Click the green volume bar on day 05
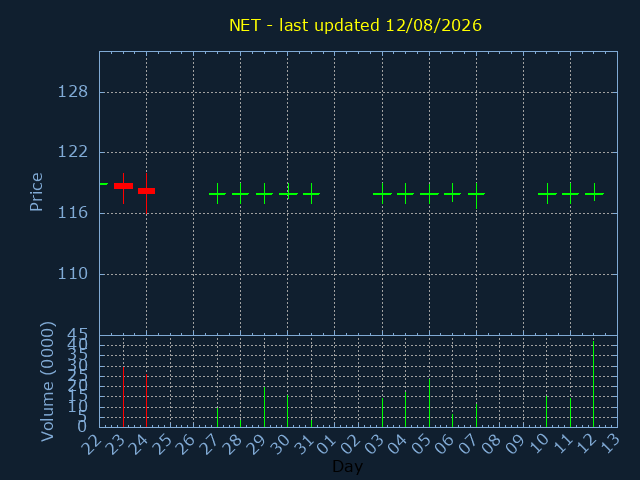The width and height of the screenshot is (640, 480). click(429, 403)
